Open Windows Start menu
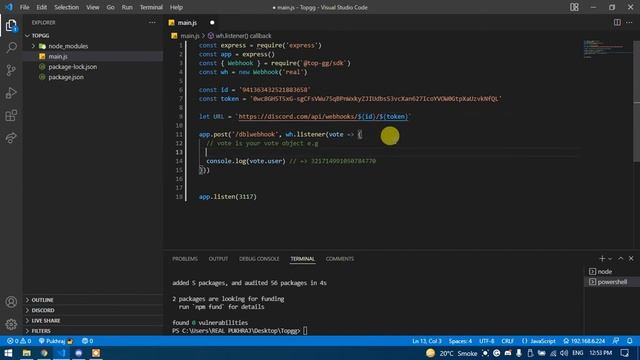Viewport: 640px width, 360px height. click(8, 353)
